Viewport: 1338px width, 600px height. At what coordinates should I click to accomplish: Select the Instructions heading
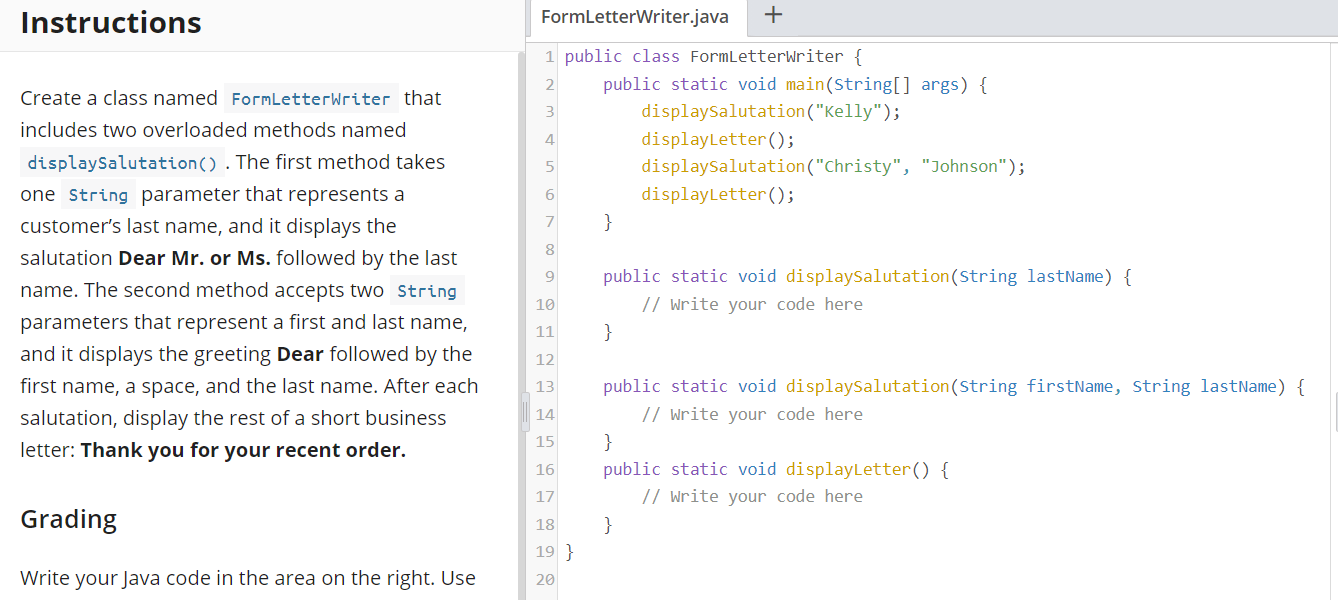pos(110,22)
